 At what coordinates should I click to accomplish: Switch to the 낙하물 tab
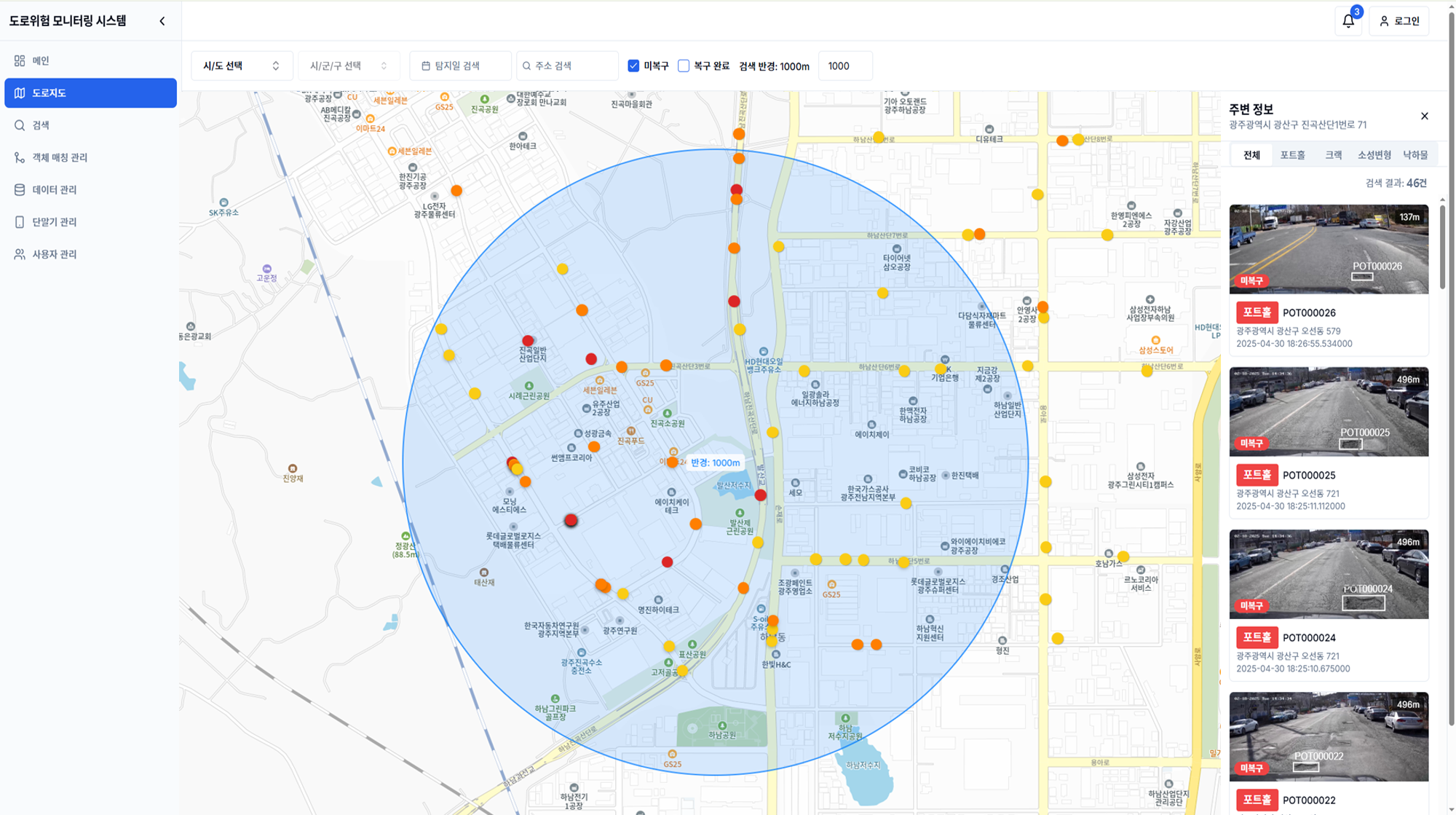[1415, 155]
